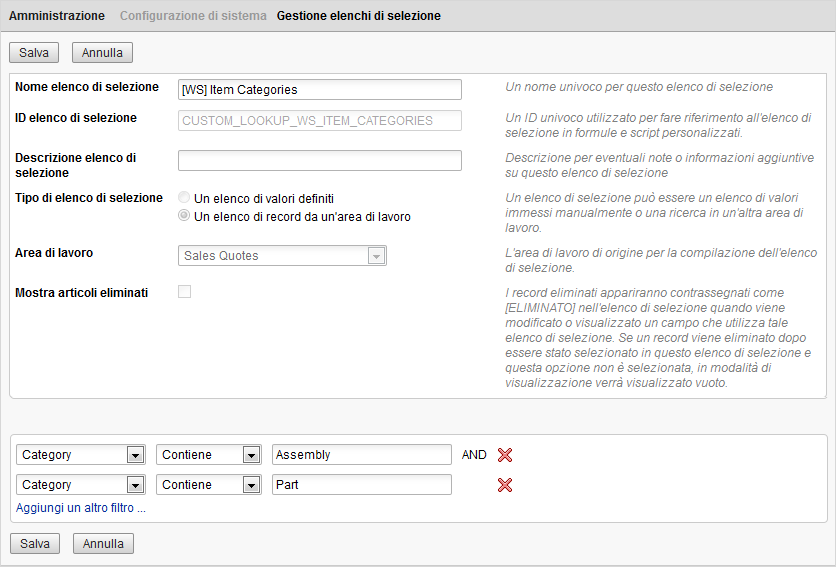836x567 pixels.
Task: Open first filter's Contiene operator dropdown
Action: click(250, 455)
